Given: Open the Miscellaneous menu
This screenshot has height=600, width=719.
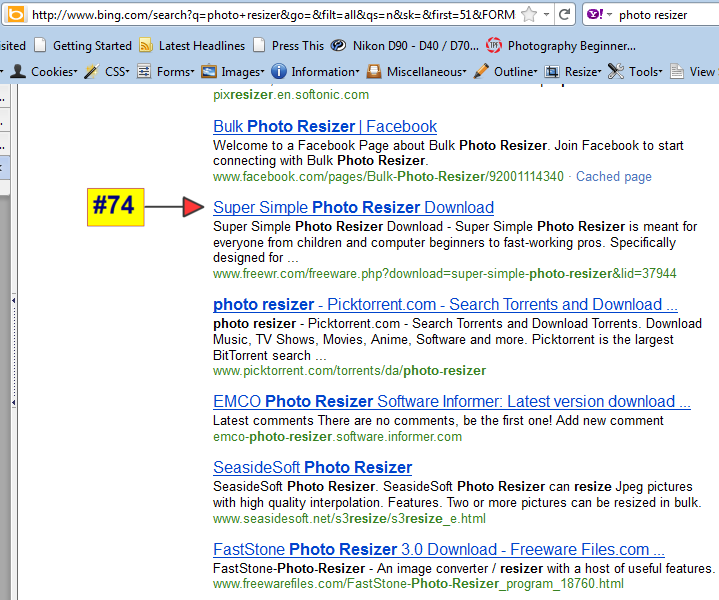Looking at the screenshot, I should click(426, 72).
